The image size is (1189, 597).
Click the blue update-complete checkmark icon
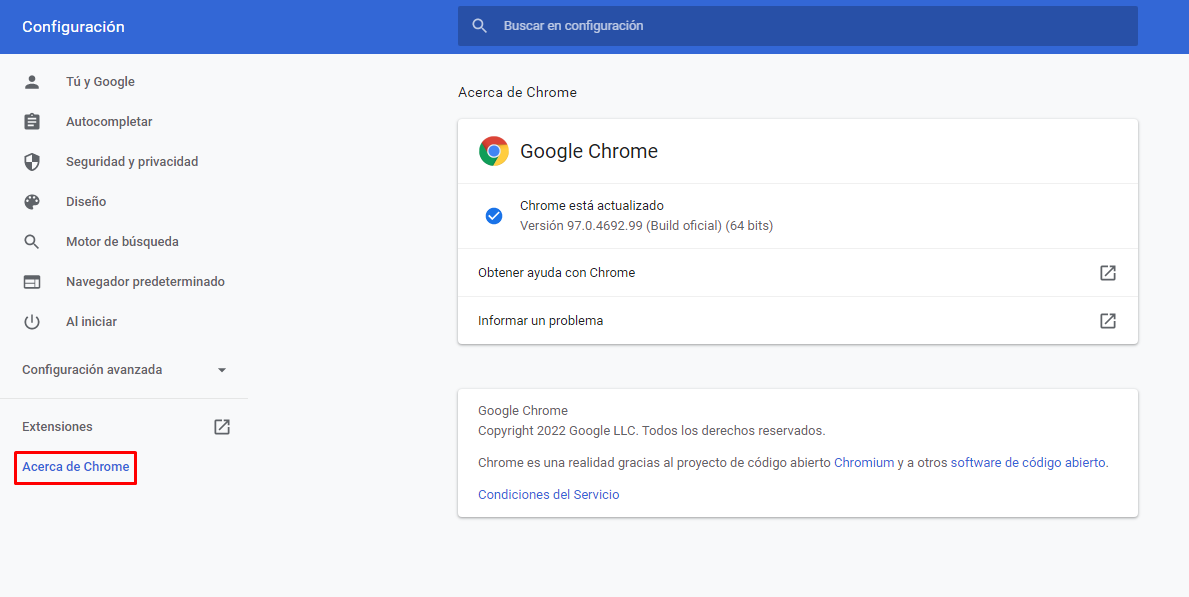[x=493, y=216]
